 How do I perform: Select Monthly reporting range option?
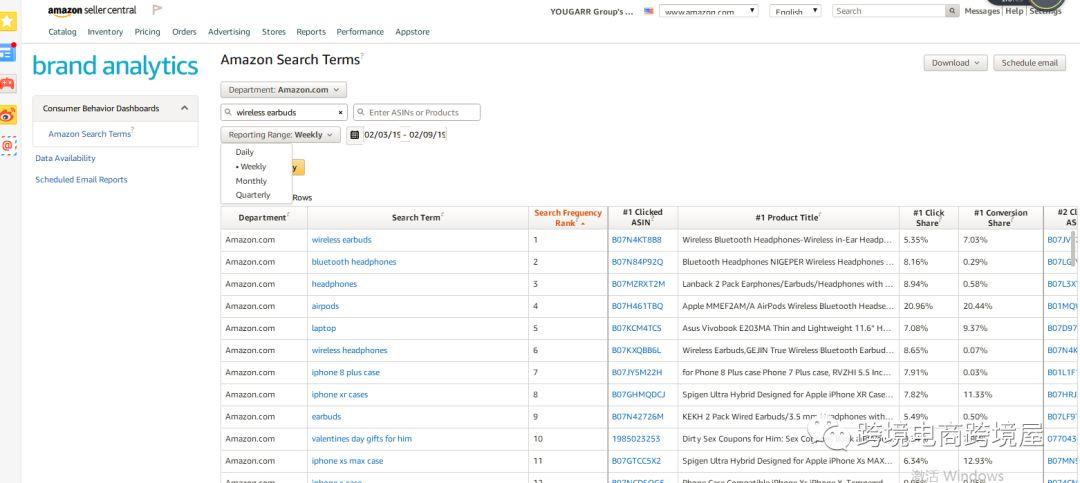pos(251,181)
